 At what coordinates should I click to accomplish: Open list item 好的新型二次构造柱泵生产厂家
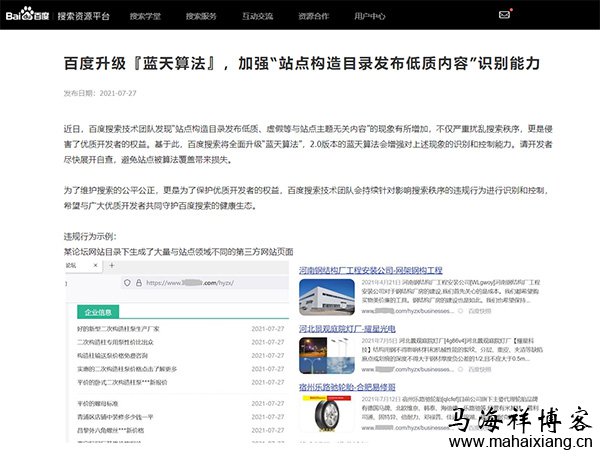pyautogui.click(x=118, y=329)
